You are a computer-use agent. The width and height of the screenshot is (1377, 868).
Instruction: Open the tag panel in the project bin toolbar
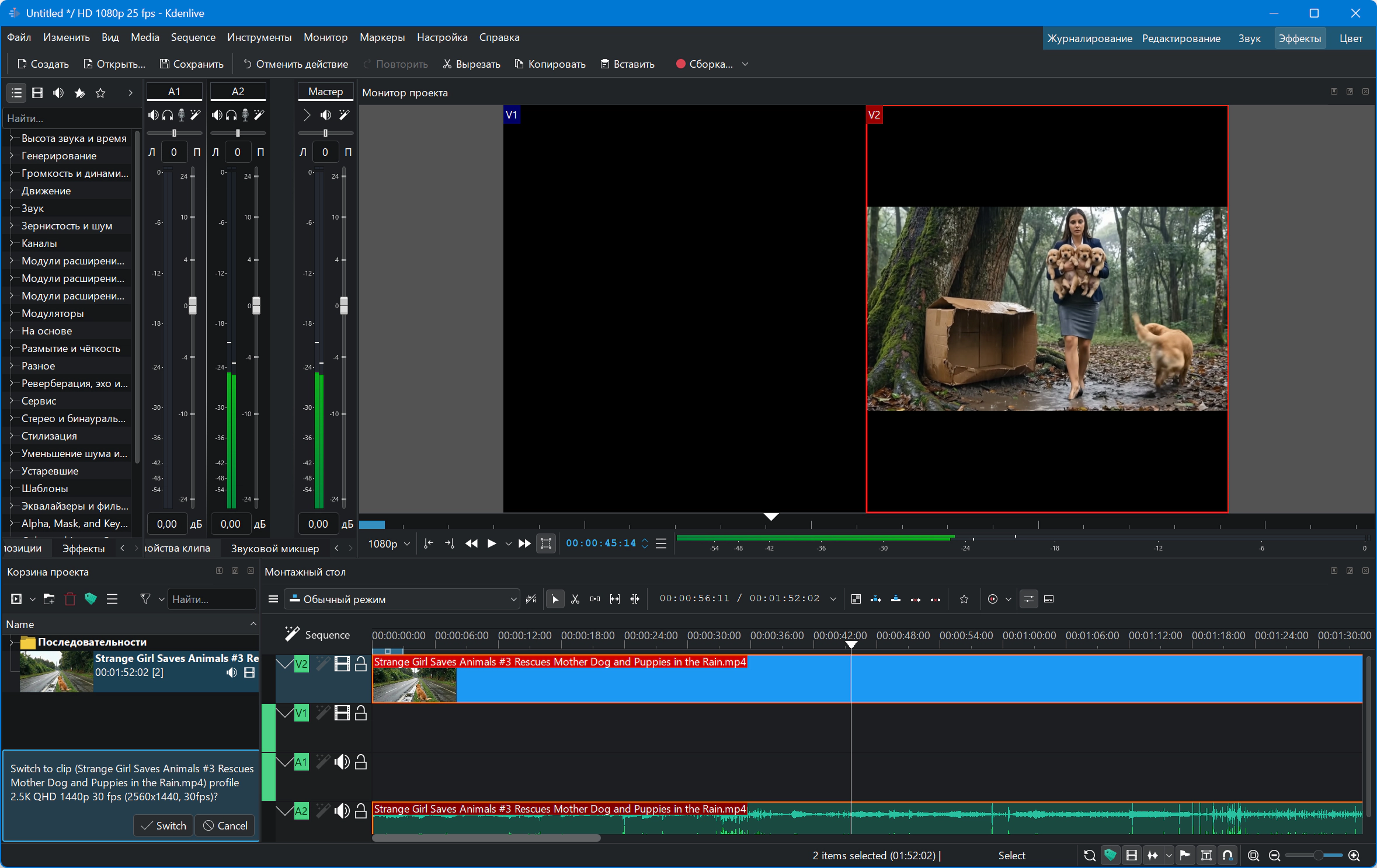tap(91, 599)
